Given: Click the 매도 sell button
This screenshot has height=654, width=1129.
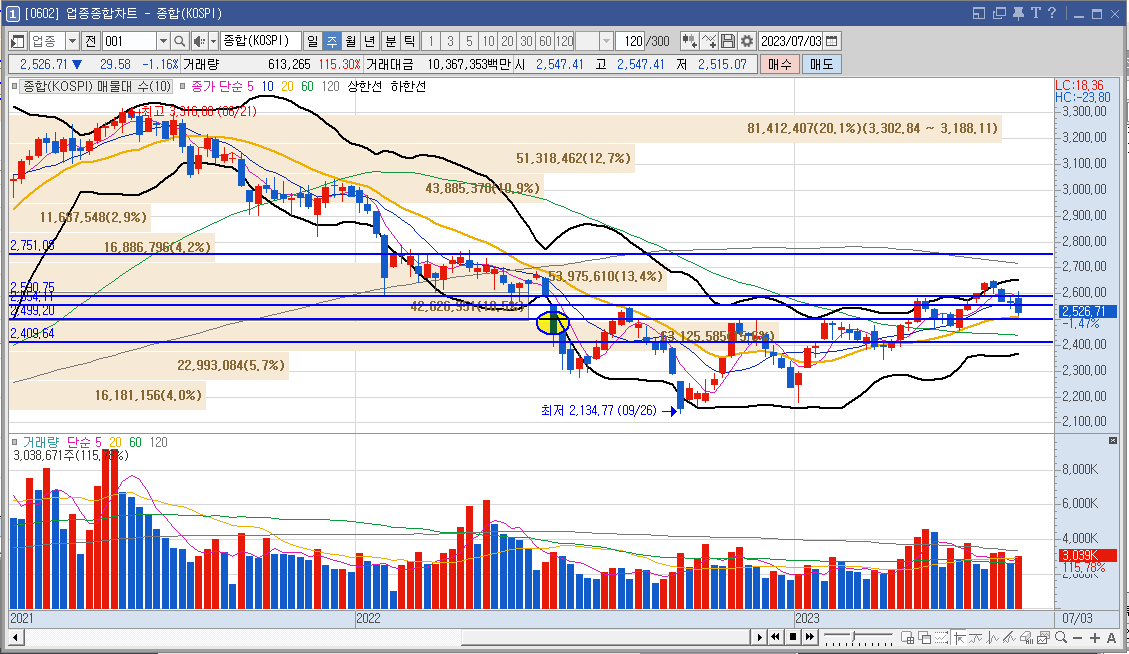Looking at the screenshot, I should coord(822,64).
